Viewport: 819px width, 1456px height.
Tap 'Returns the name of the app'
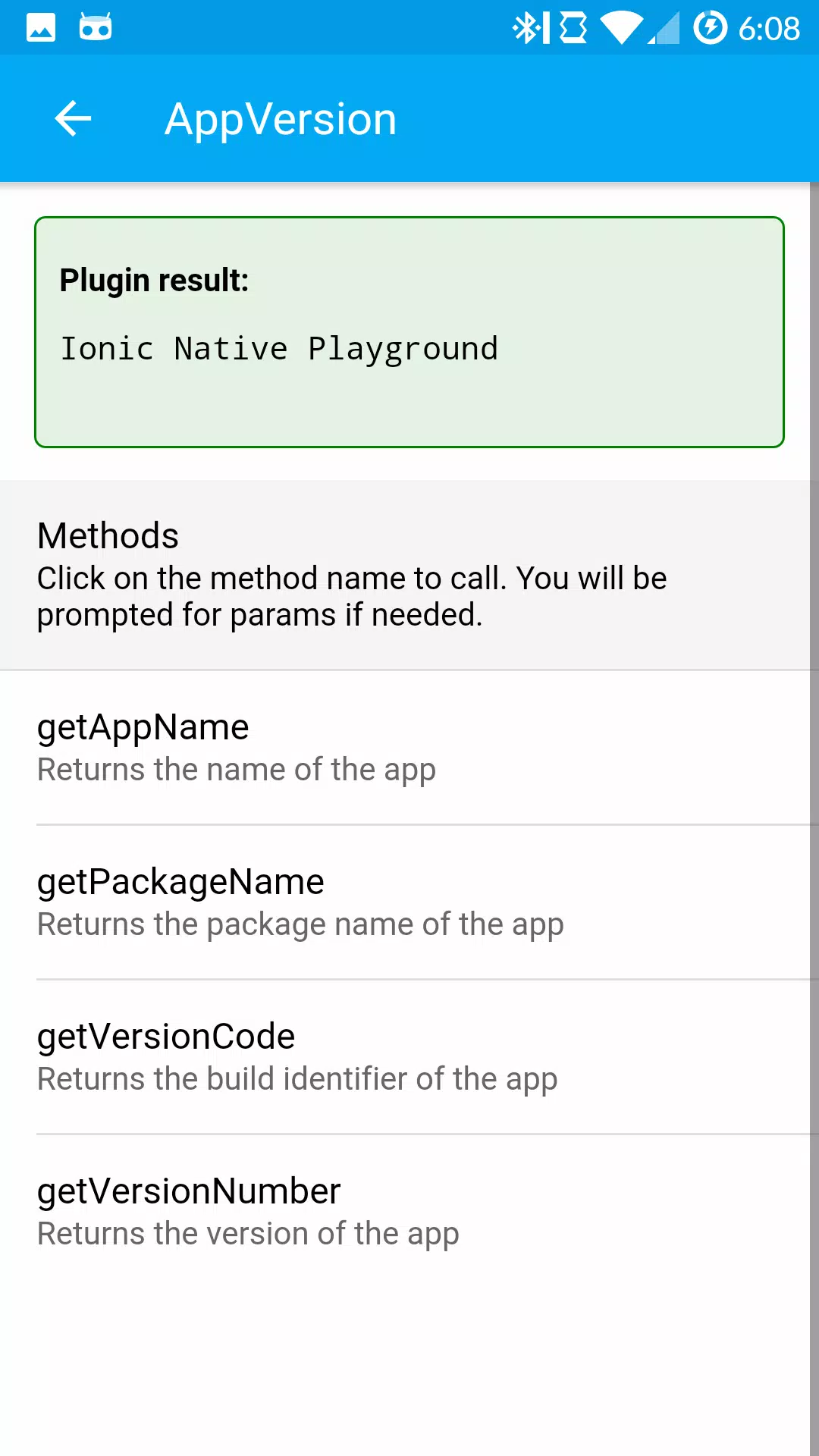(x=237, y=770)
